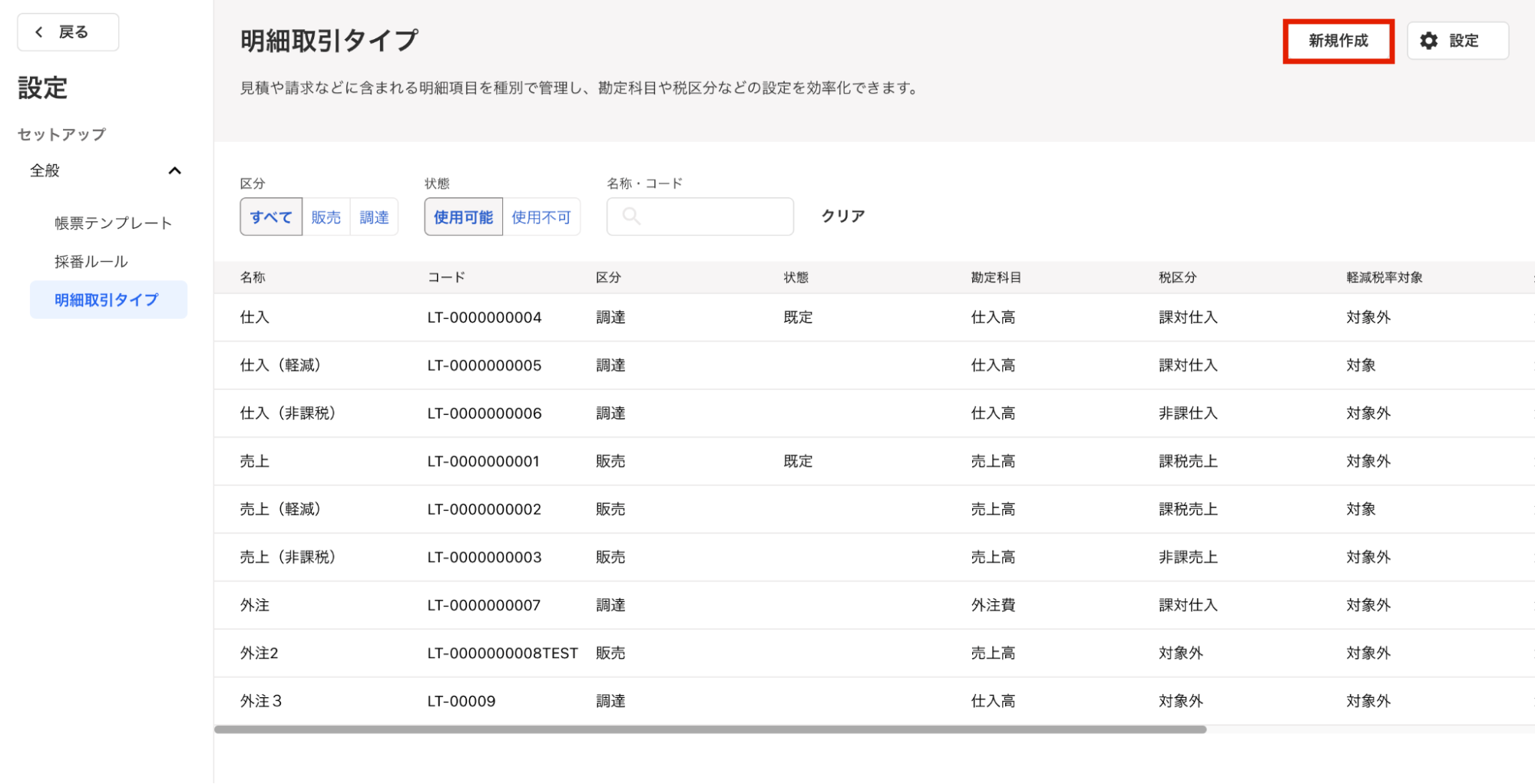Click 非課売上 tax category cell

tap(1188, 557)
